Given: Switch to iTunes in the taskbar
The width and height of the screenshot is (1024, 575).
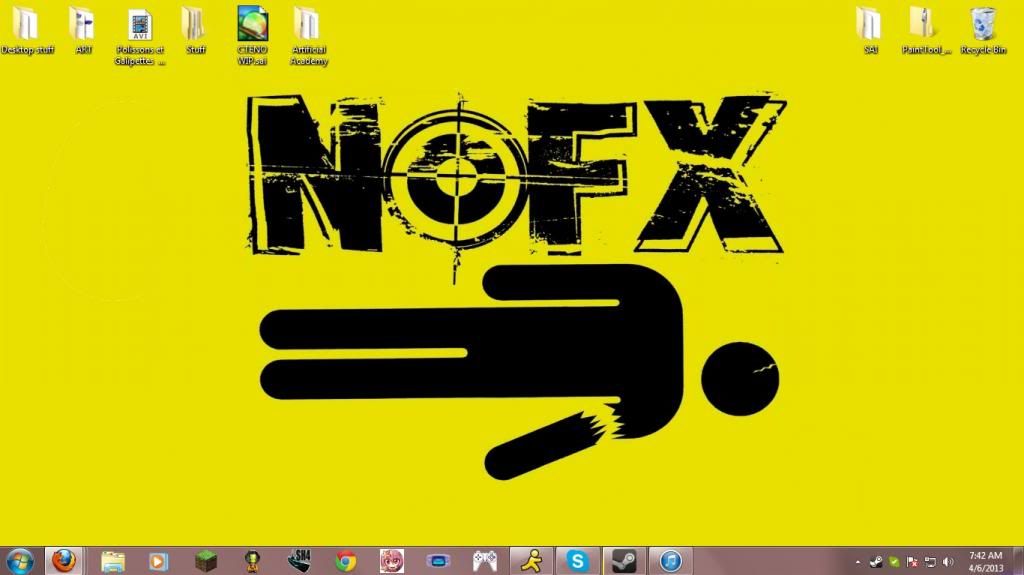Looking at the screenshot, I should click(670, 561).
